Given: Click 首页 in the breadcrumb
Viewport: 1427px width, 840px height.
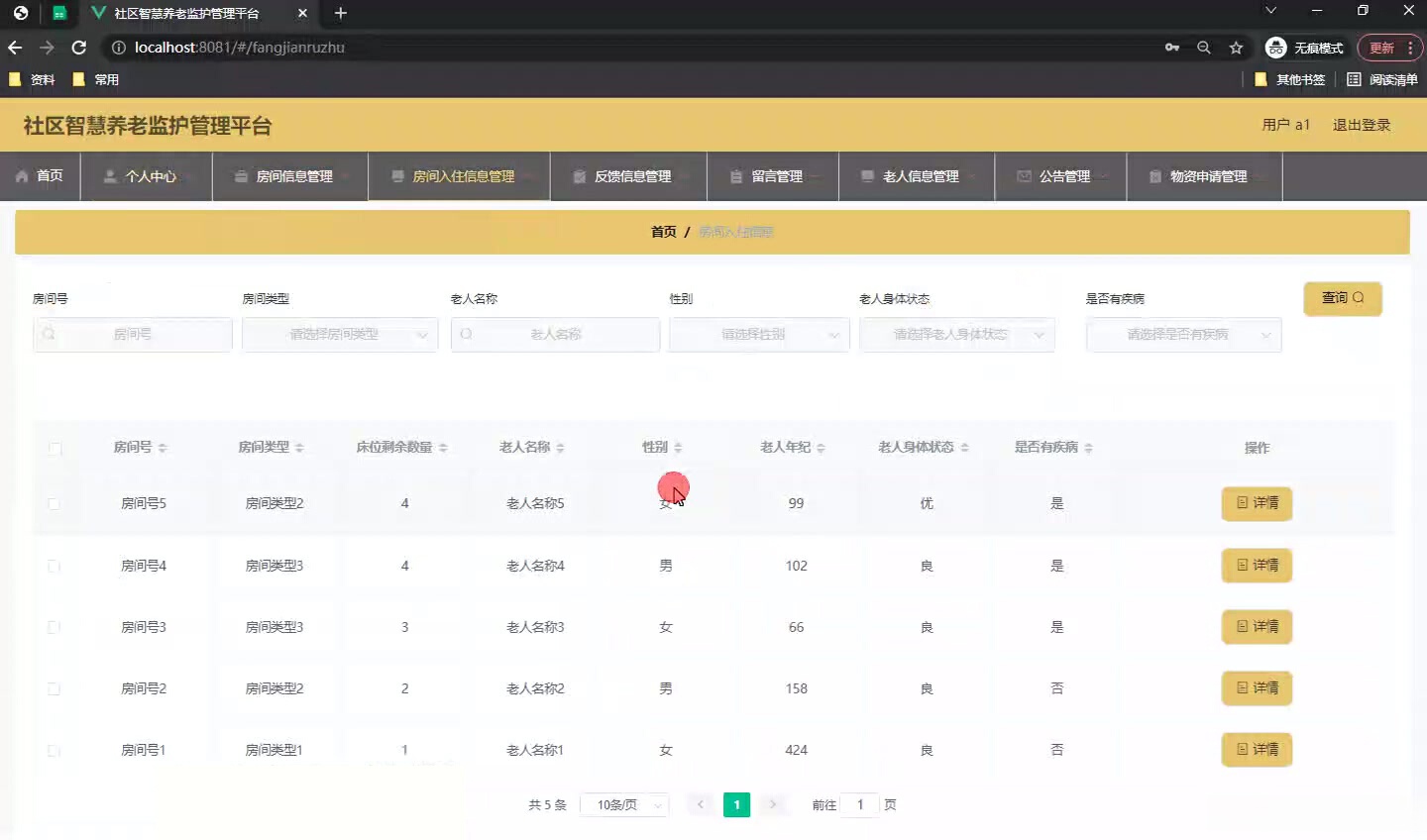Looking at the screenshot, I should point(664,232).
